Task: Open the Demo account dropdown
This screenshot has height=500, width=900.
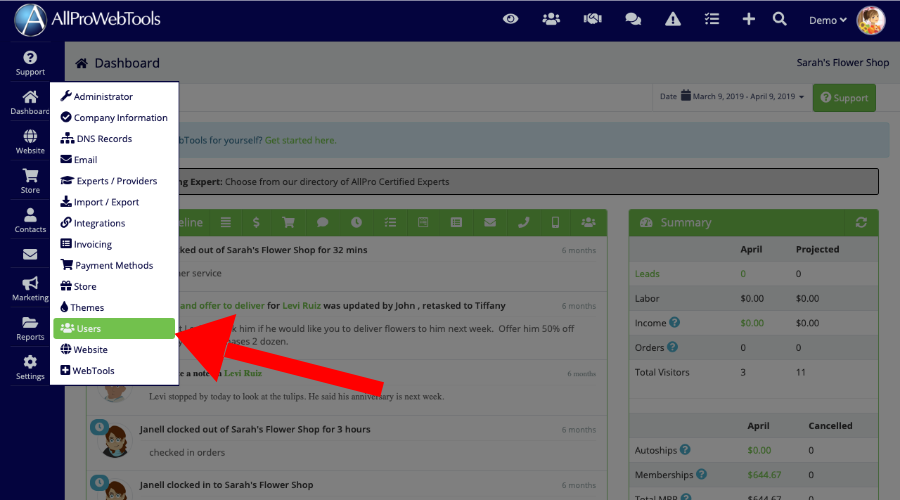Action: click(x=827, y=20)
